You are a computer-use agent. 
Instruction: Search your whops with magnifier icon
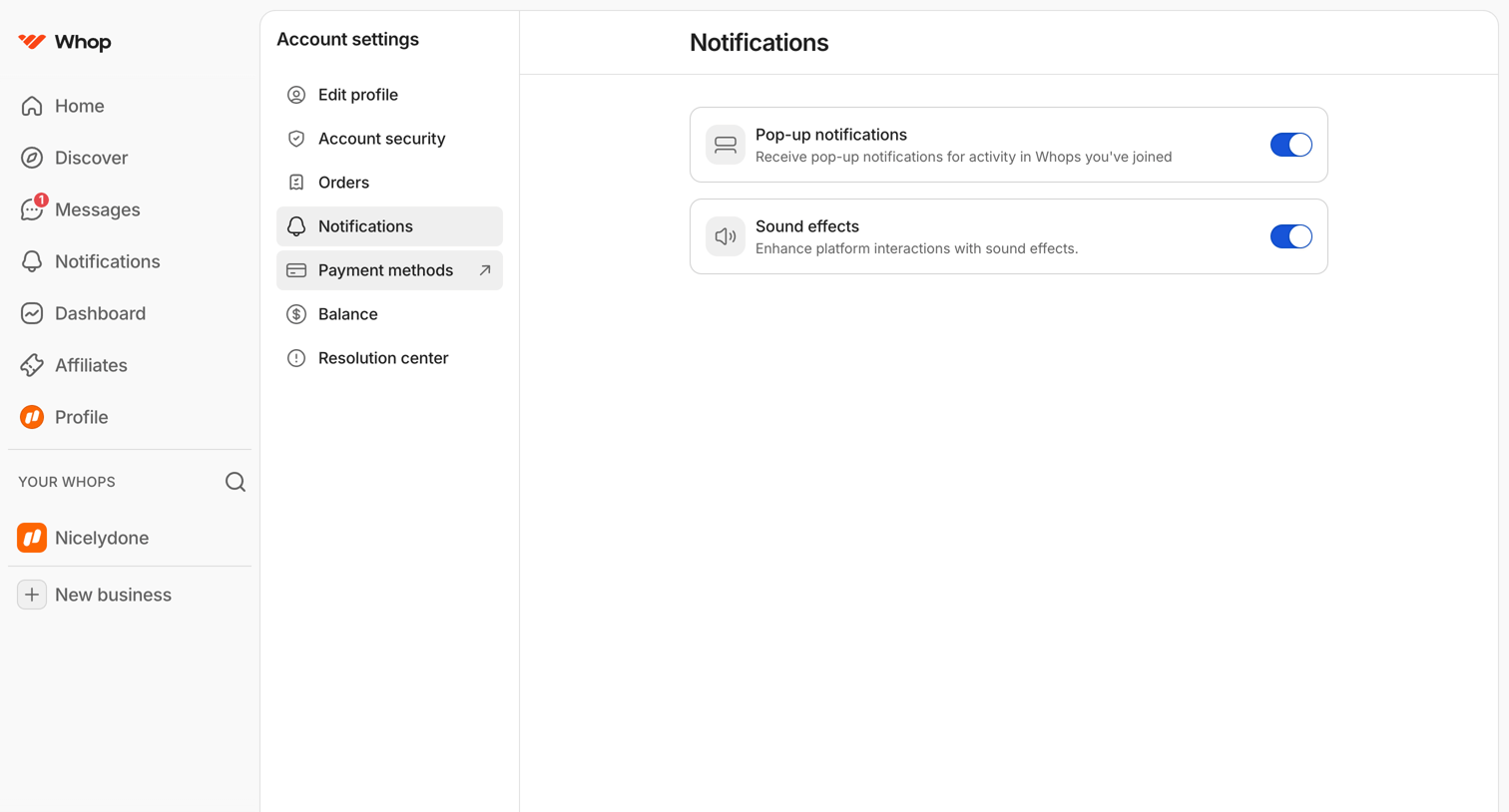click(236, 482)
